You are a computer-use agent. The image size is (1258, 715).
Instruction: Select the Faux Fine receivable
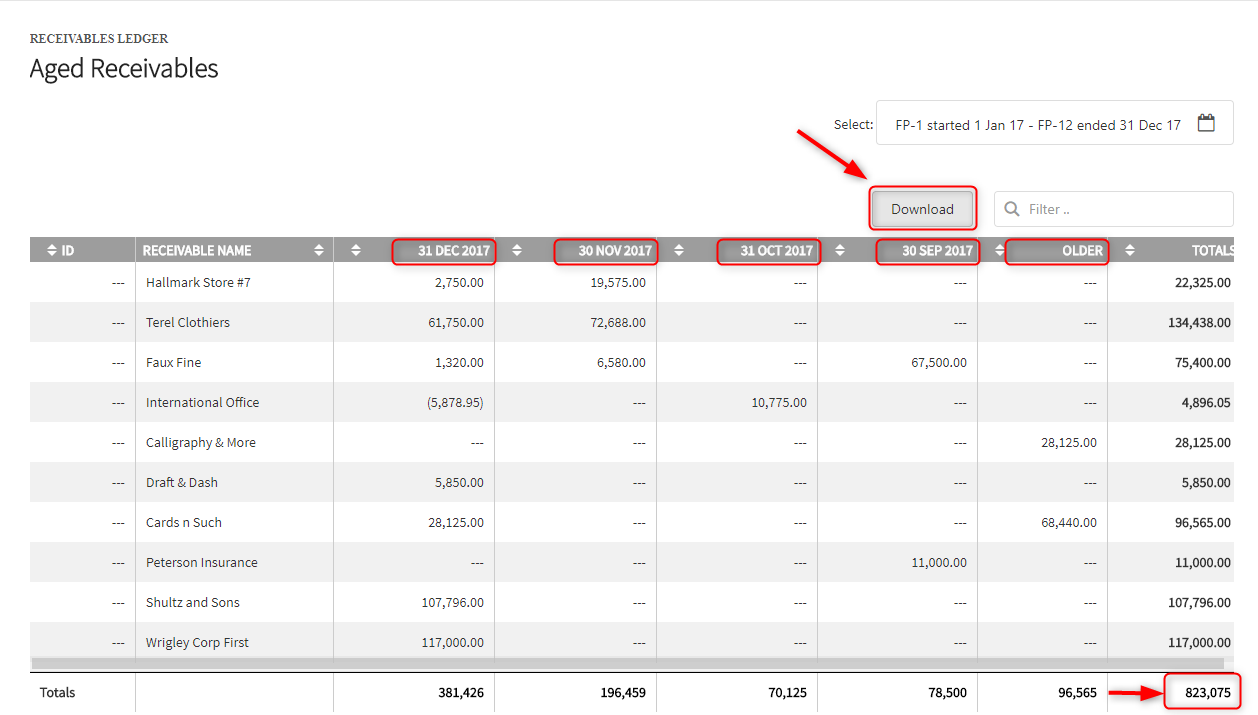173,362
